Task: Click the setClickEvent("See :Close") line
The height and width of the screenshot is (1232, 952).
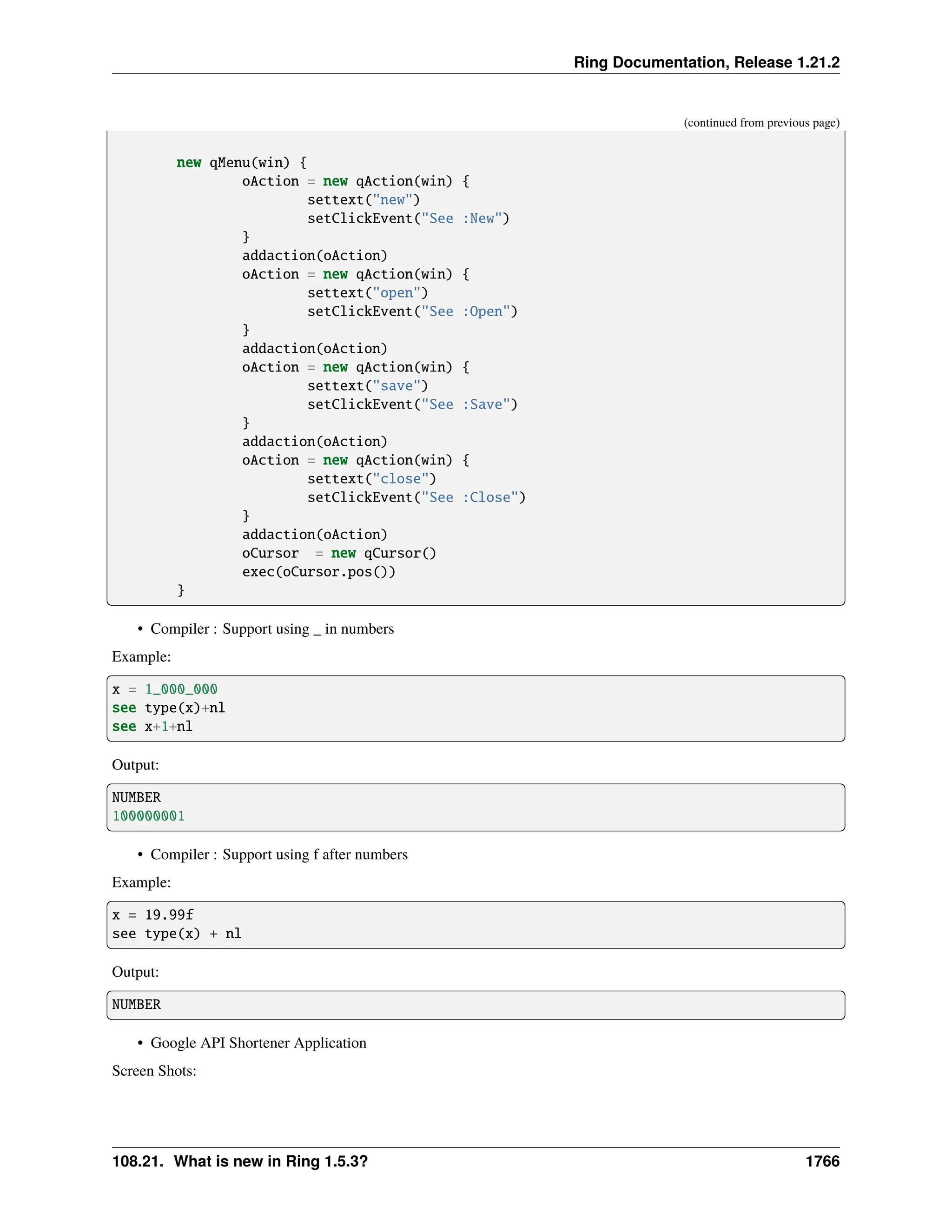Action: 416,497
